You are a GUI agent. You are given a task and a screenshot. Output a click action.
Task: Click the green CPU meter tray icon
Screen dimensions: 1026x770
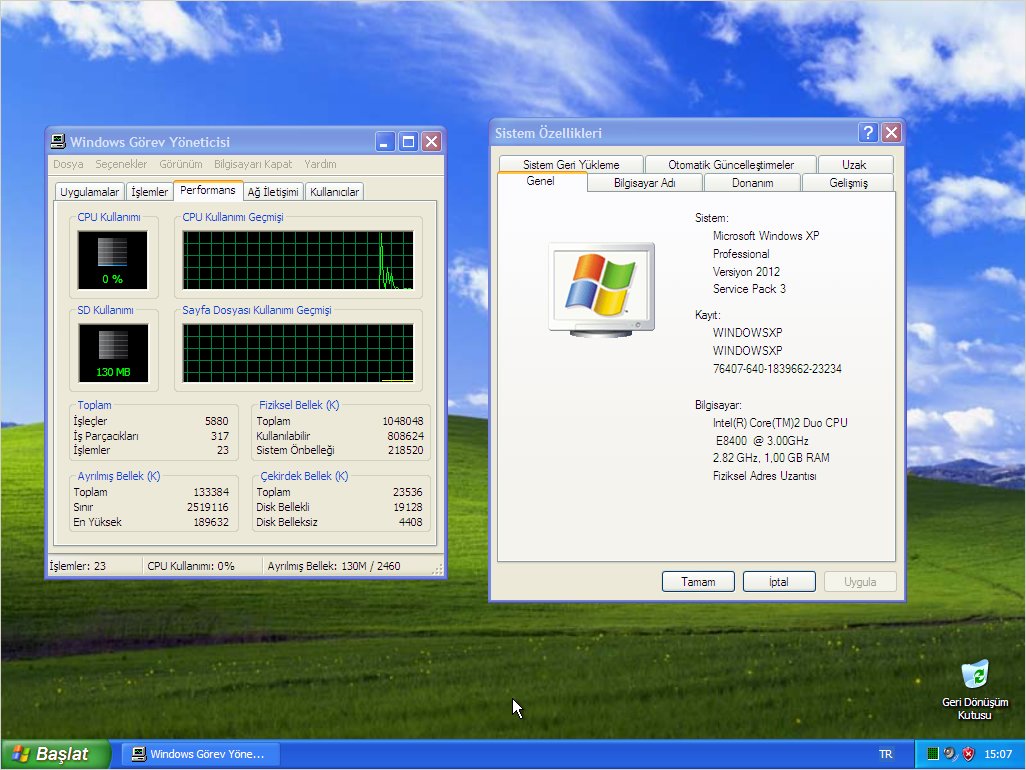(933, 754)
